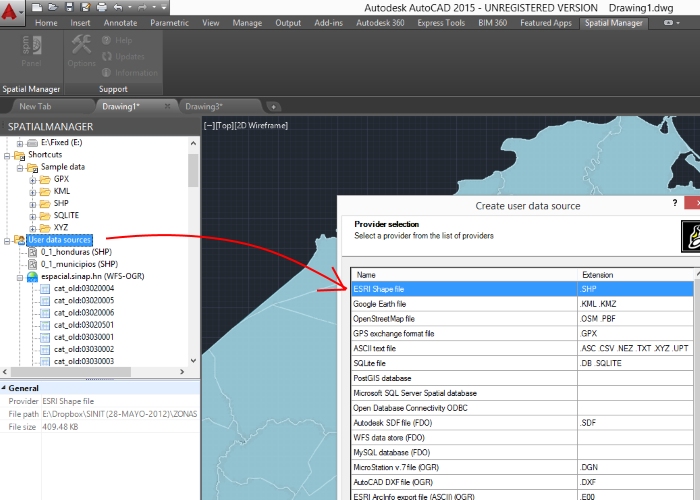This screenshot has height=500, width=700.
Task: Click the table icon of cat_old:03020004
Action: click(45, 289)
